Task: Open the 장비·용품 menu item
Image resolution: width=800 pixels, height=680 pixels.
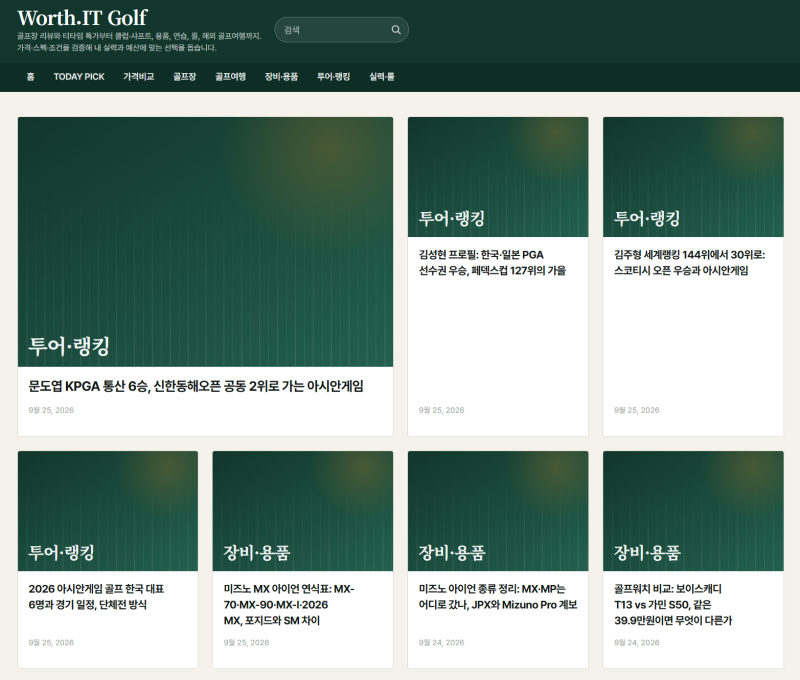Action: pyautogui.click(x=281, y=77)
